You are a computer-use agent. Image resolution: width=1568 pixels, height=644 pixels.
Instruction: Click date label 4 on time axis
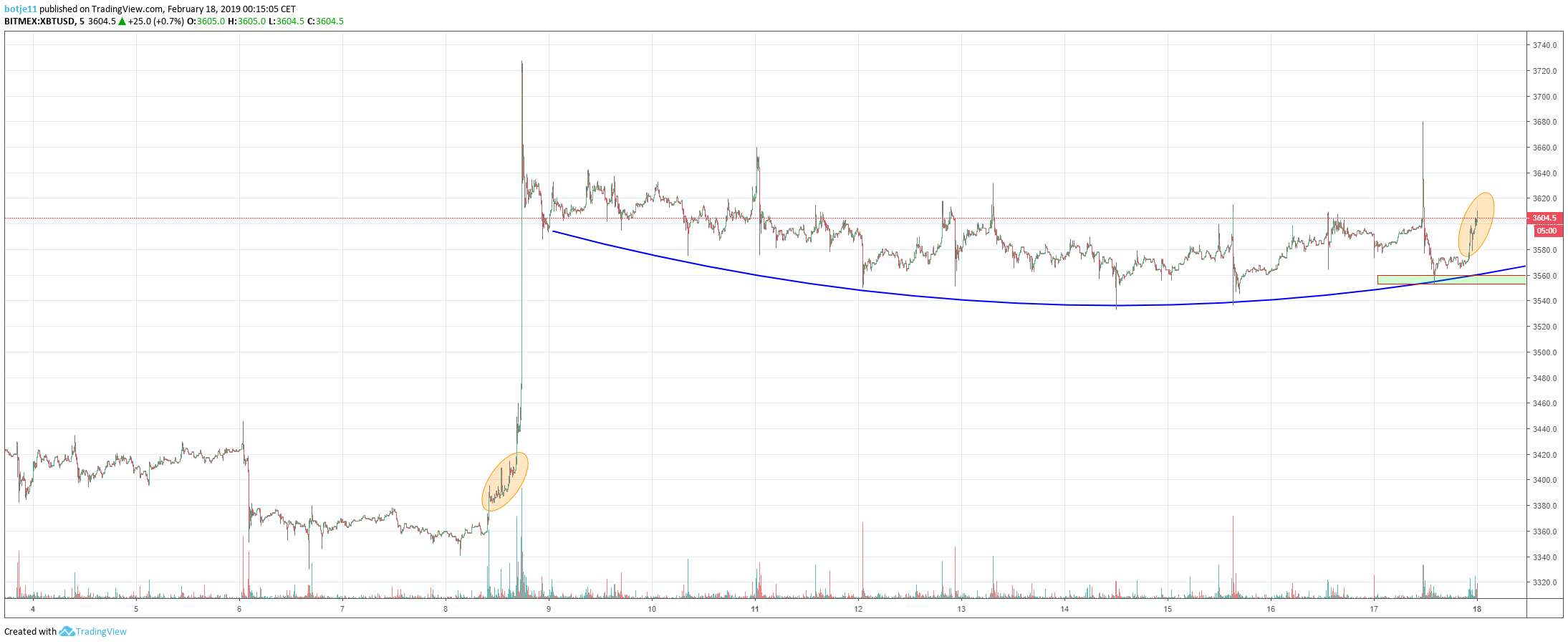tap(33, 610)
